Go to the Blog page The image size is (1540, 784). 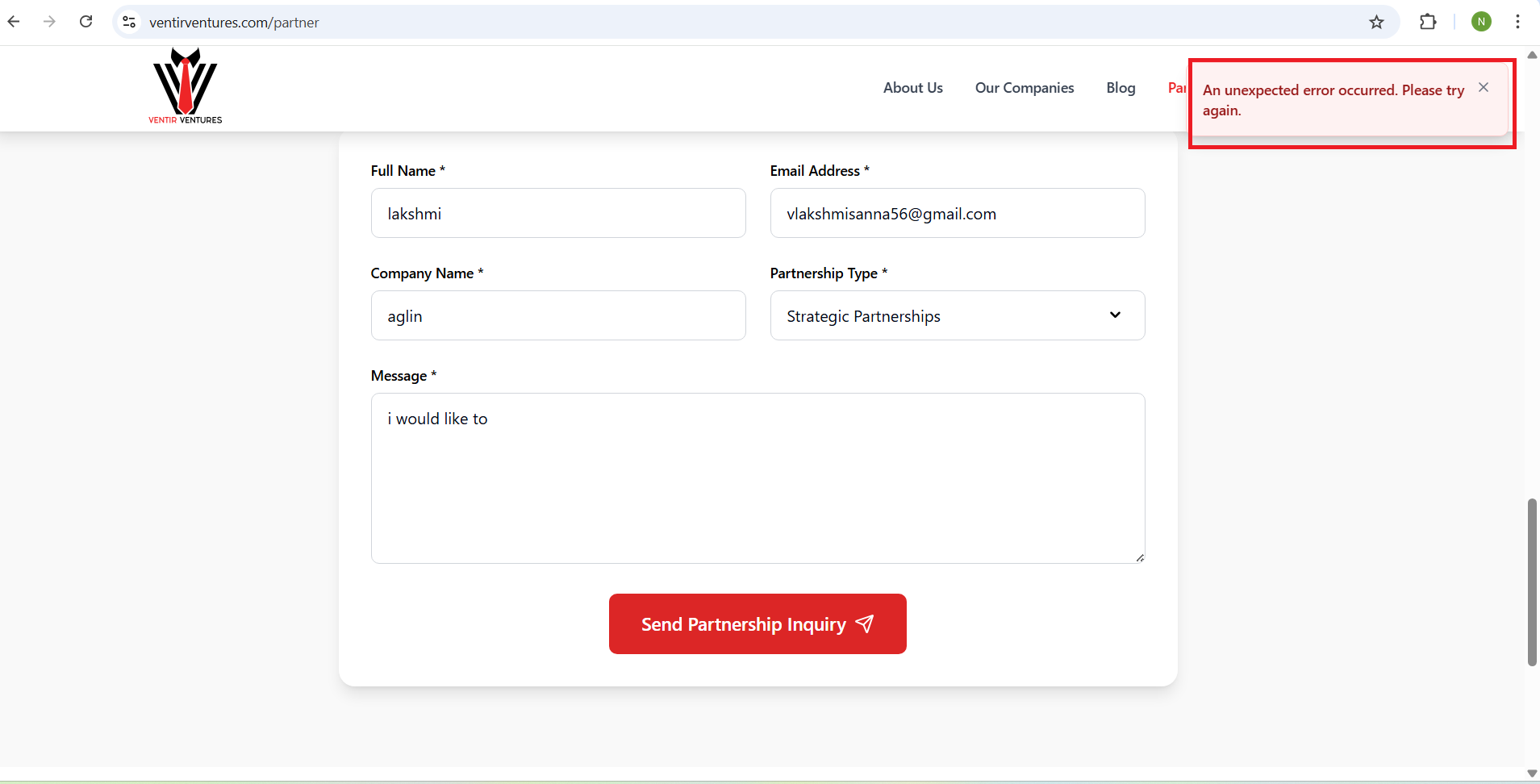point(1121,88)
